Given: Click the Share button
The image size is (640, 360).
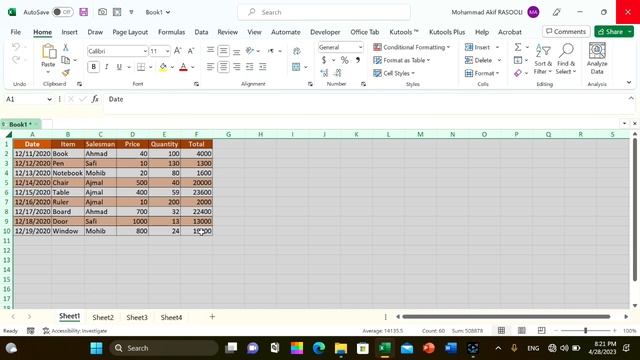Looking at the screenshot, I should [x=611, y=31].
